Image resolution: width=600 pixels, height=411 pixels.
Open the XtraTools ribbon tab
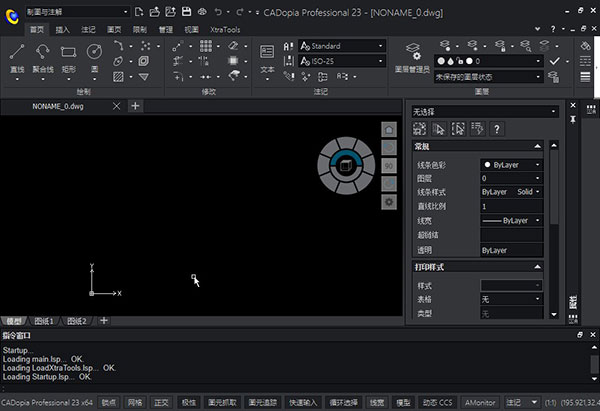pos(226,30)
